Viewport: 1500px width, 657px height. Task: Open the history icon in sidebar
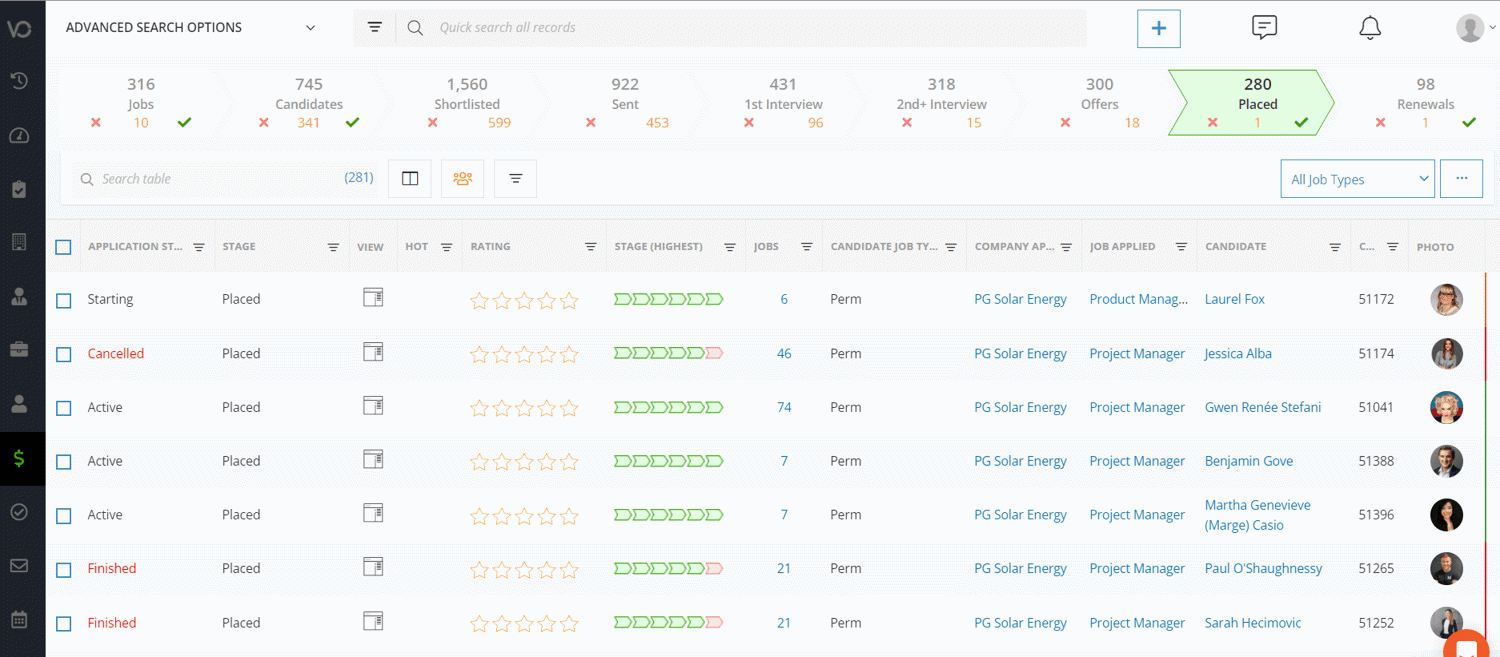pos(19,82)
